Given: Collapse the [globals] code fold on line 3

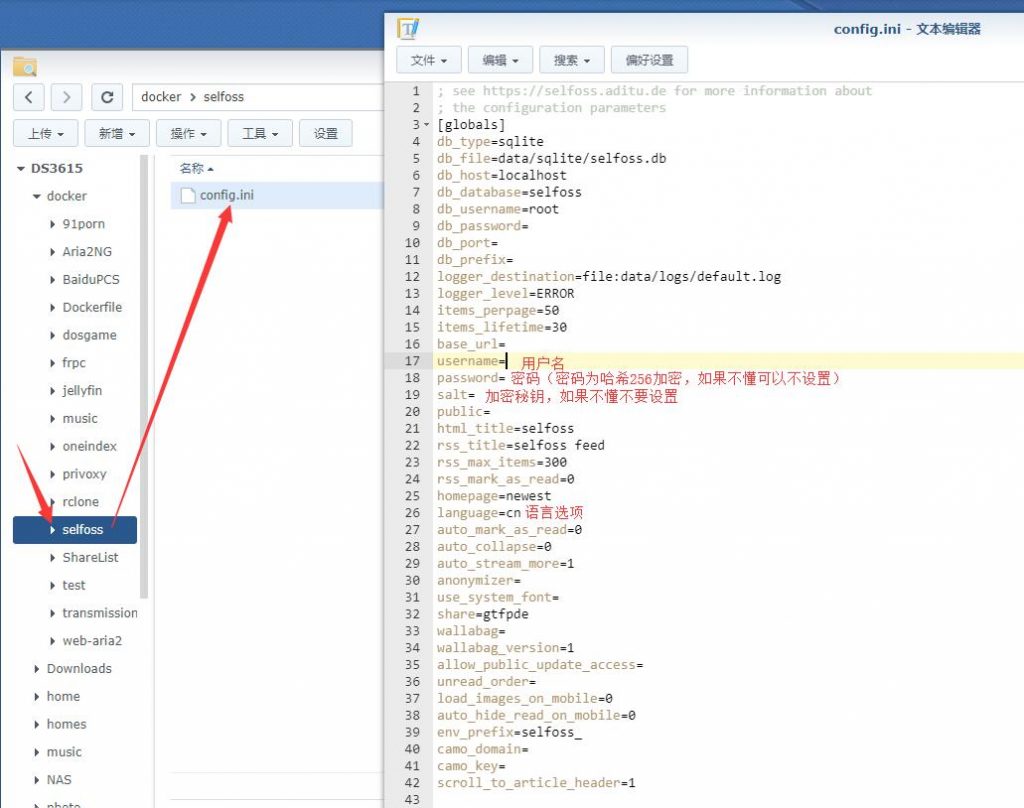Looking at the screenshot, I should pyautogui.click(x=426, y=124).
